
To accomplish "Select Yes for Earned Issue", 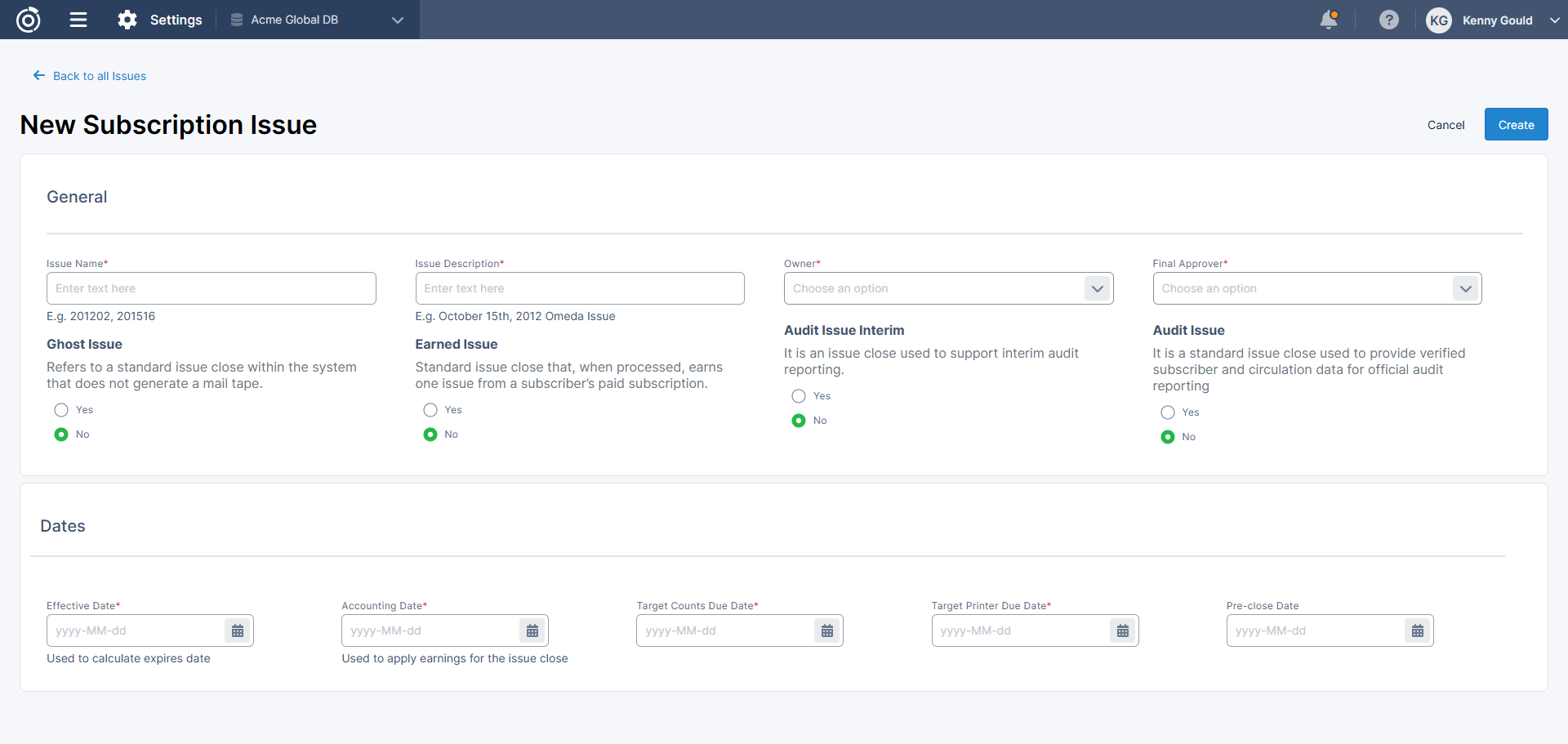I will pyautogui.click(x=430, y=410).
